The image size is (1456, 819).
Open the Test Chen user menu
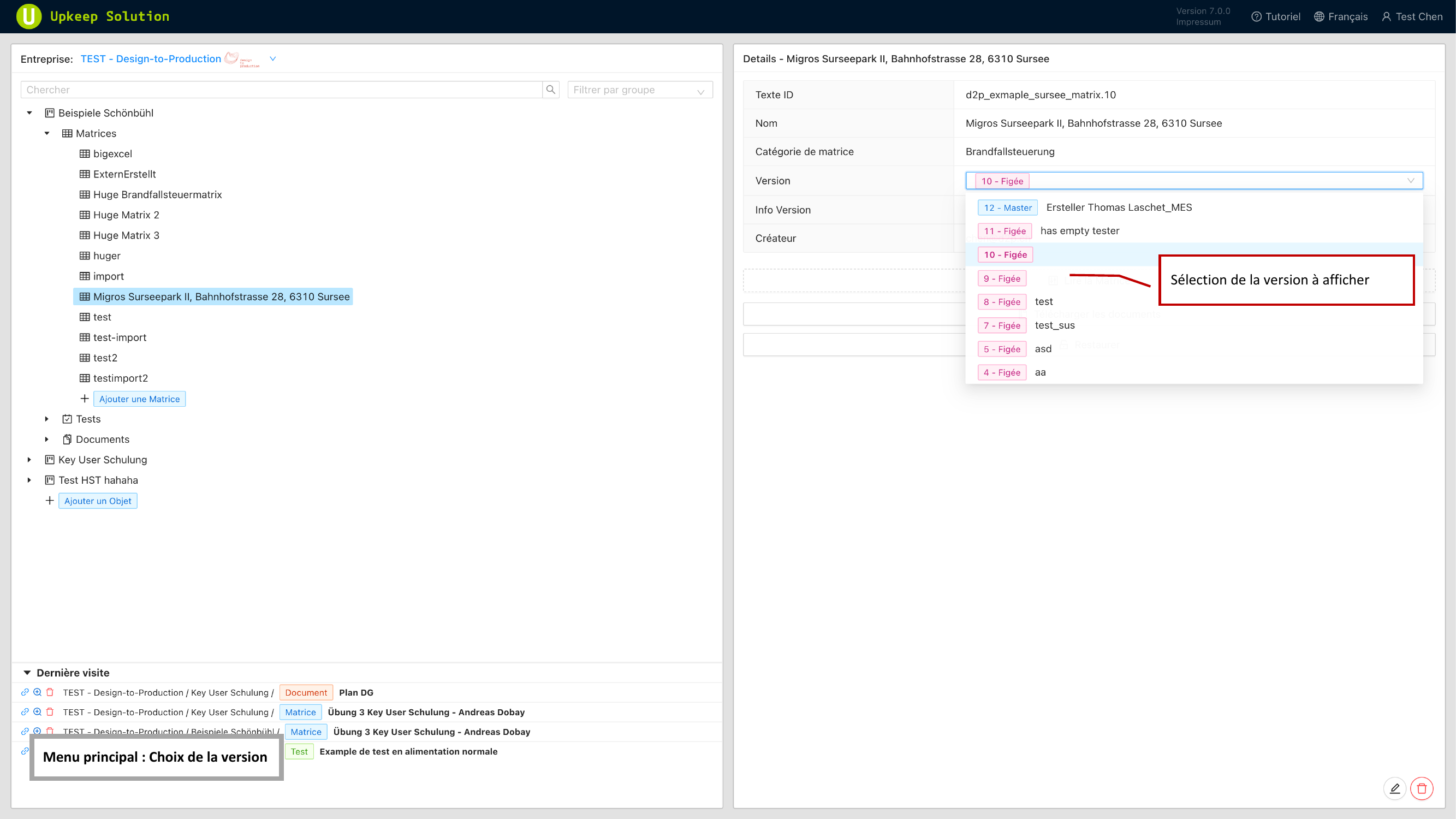(1412, 16)
